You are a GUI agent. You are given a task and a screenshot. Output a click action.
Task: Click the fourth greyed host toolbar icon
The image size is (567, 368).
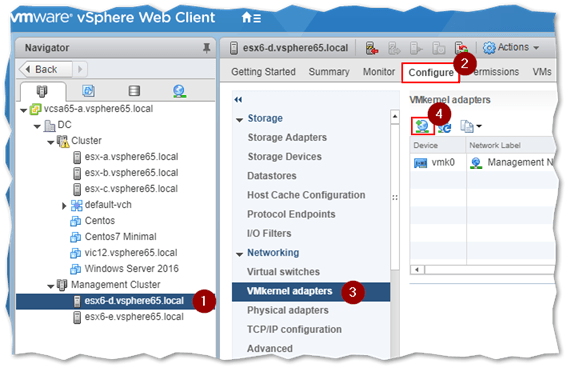(x=439, y=48)
